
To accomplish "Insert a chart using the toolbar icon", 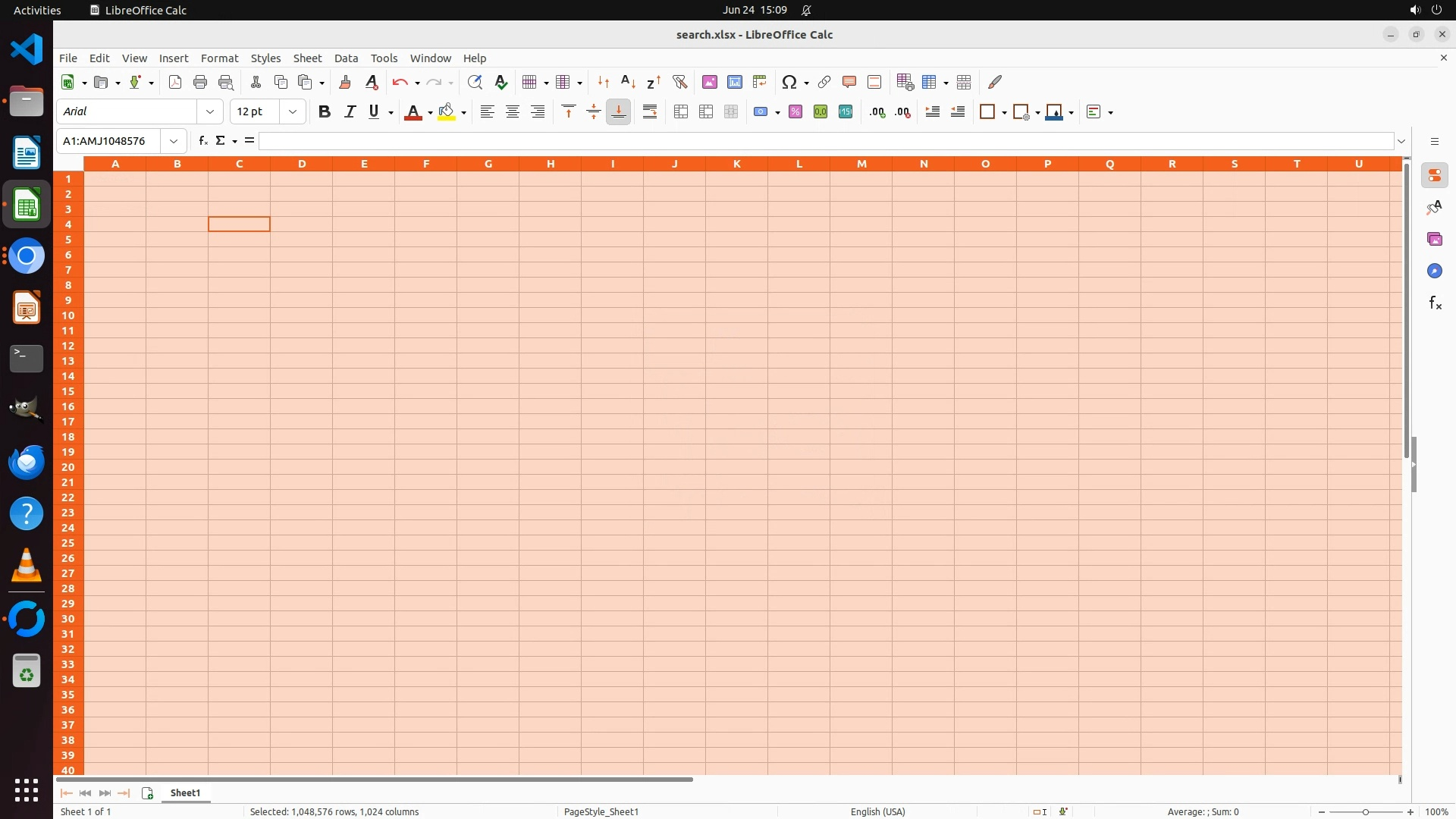I will point(734,82).
